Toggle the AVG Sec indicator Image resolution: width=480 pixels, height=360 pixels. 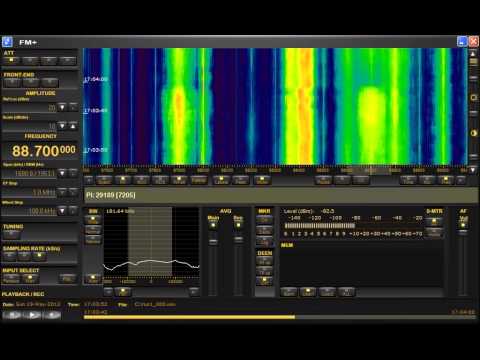click(238, 225)
